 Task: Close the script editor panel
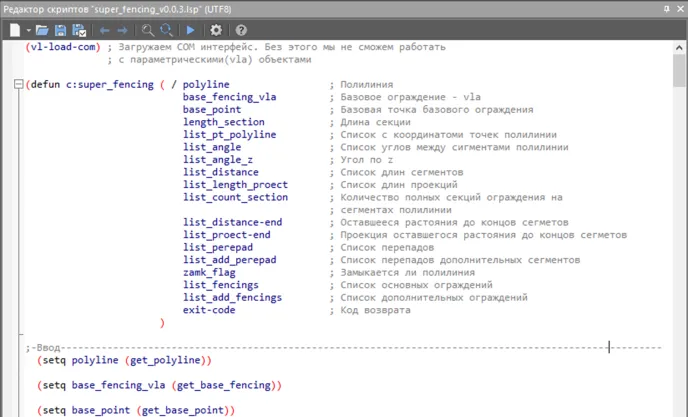679,9
